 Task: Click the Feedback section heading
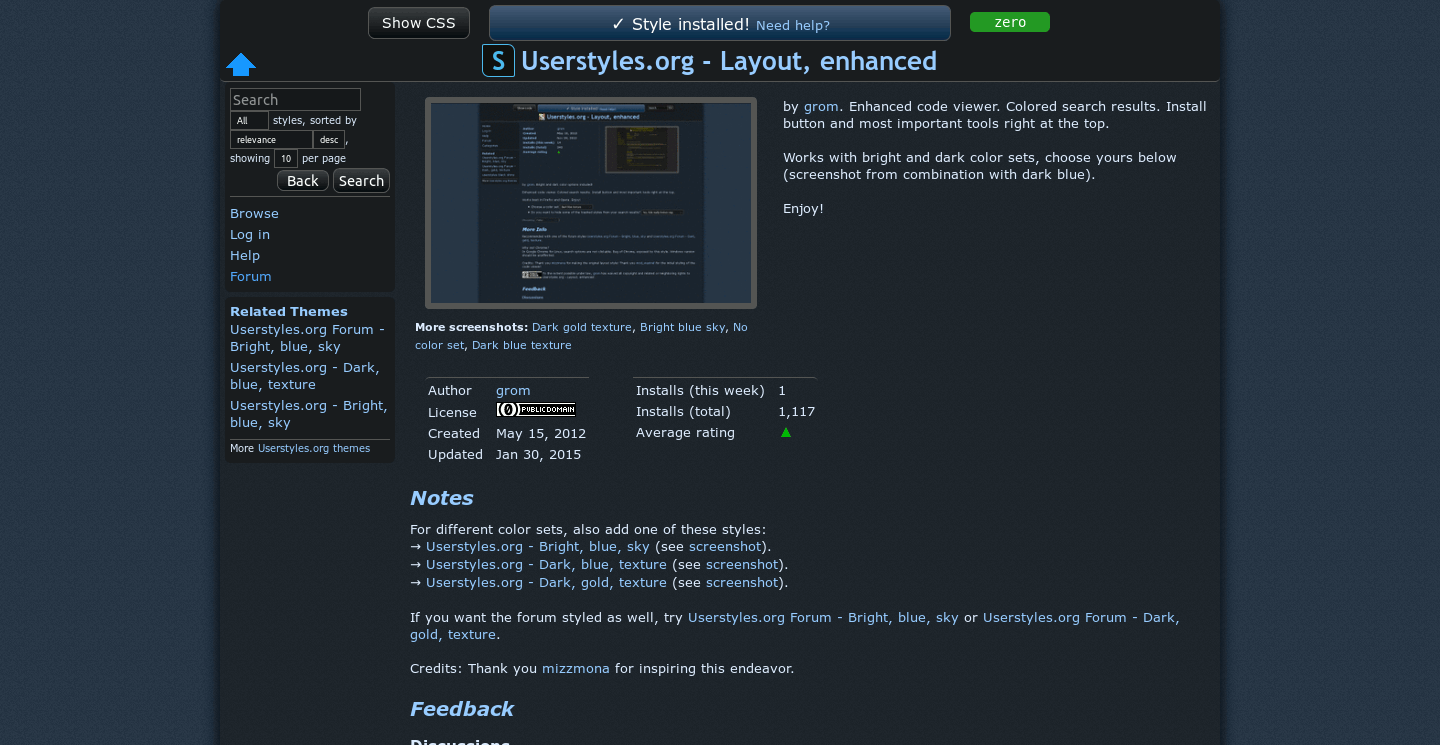[461, 709]
